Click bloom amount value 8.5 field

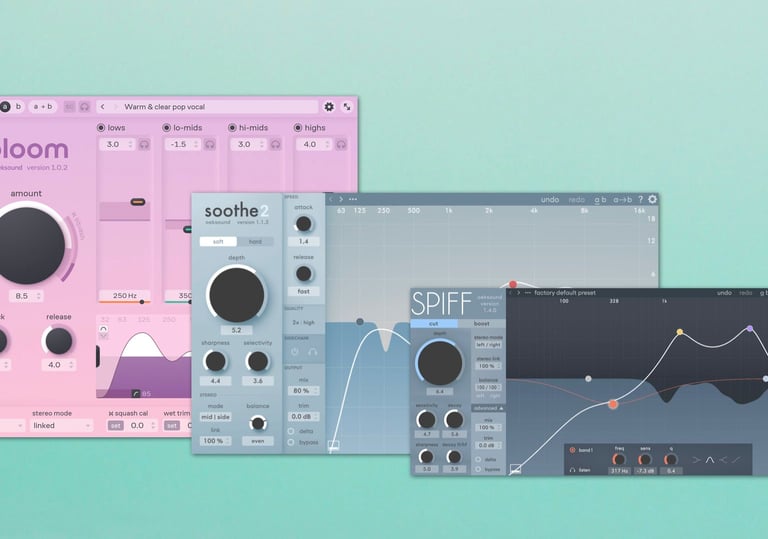26,296
